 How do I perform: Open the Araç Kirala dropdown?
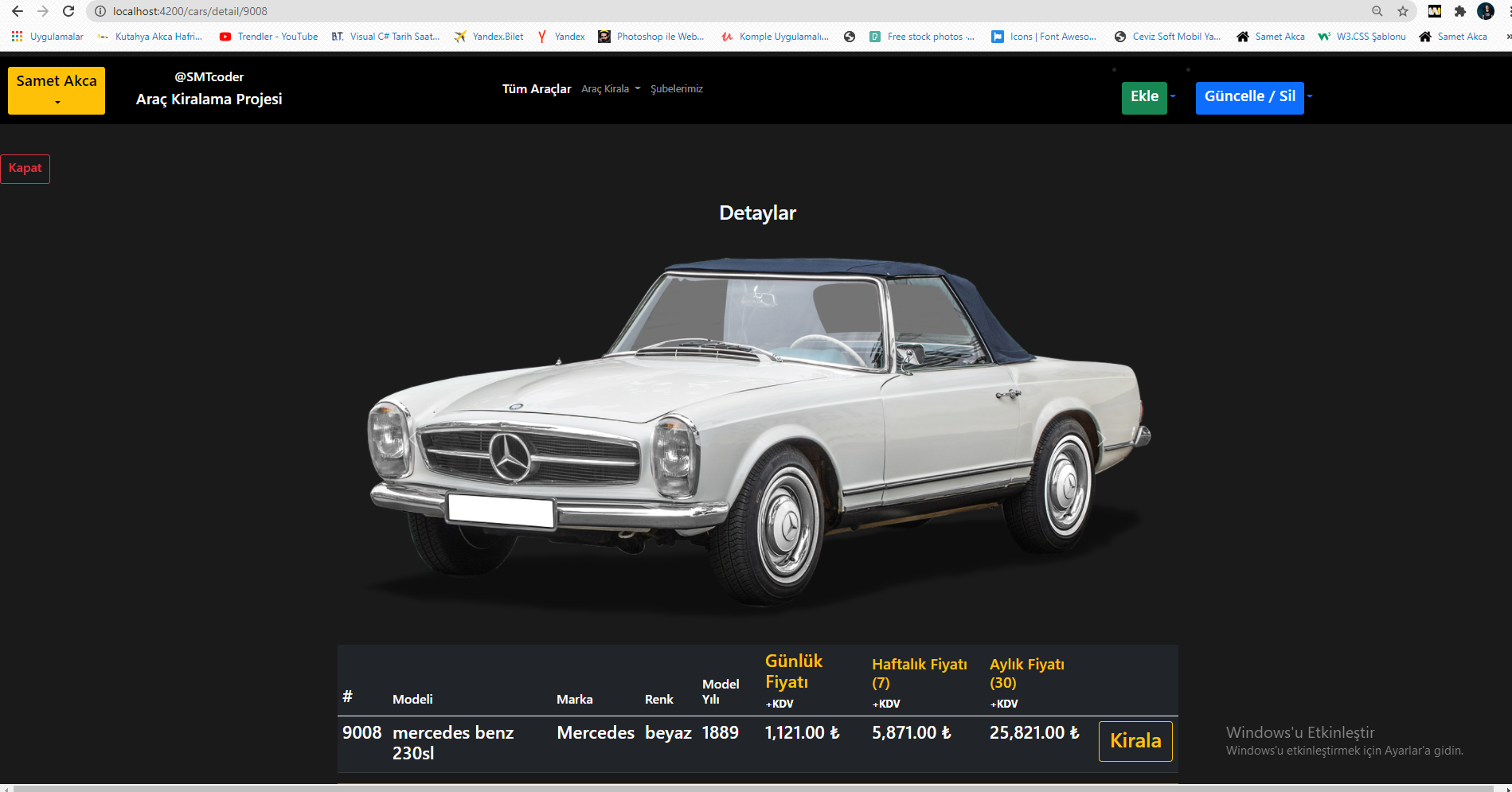pos(610,88)
